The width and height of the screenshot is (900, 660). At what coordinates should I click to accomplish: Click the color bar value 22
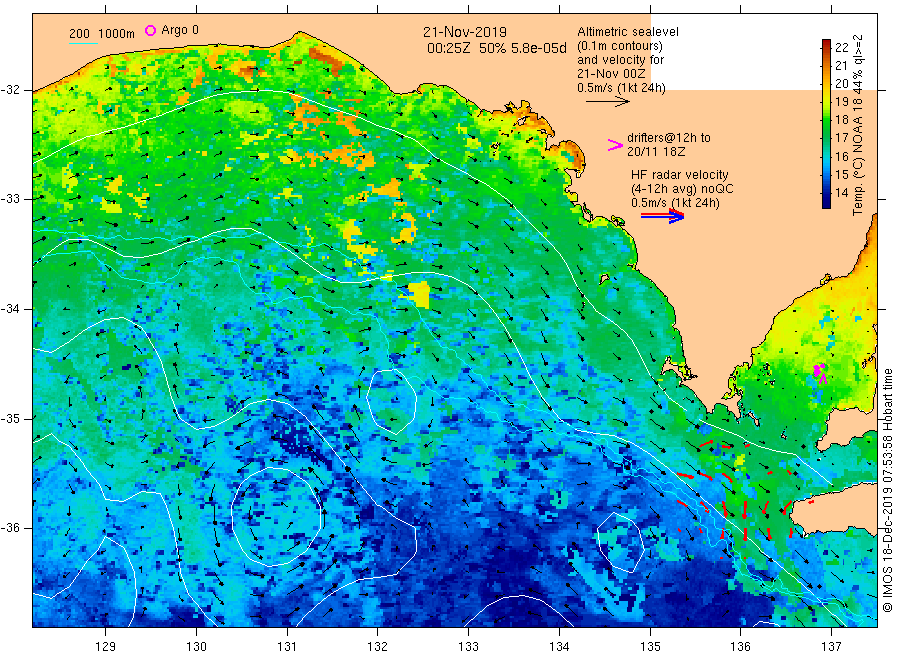841,48
